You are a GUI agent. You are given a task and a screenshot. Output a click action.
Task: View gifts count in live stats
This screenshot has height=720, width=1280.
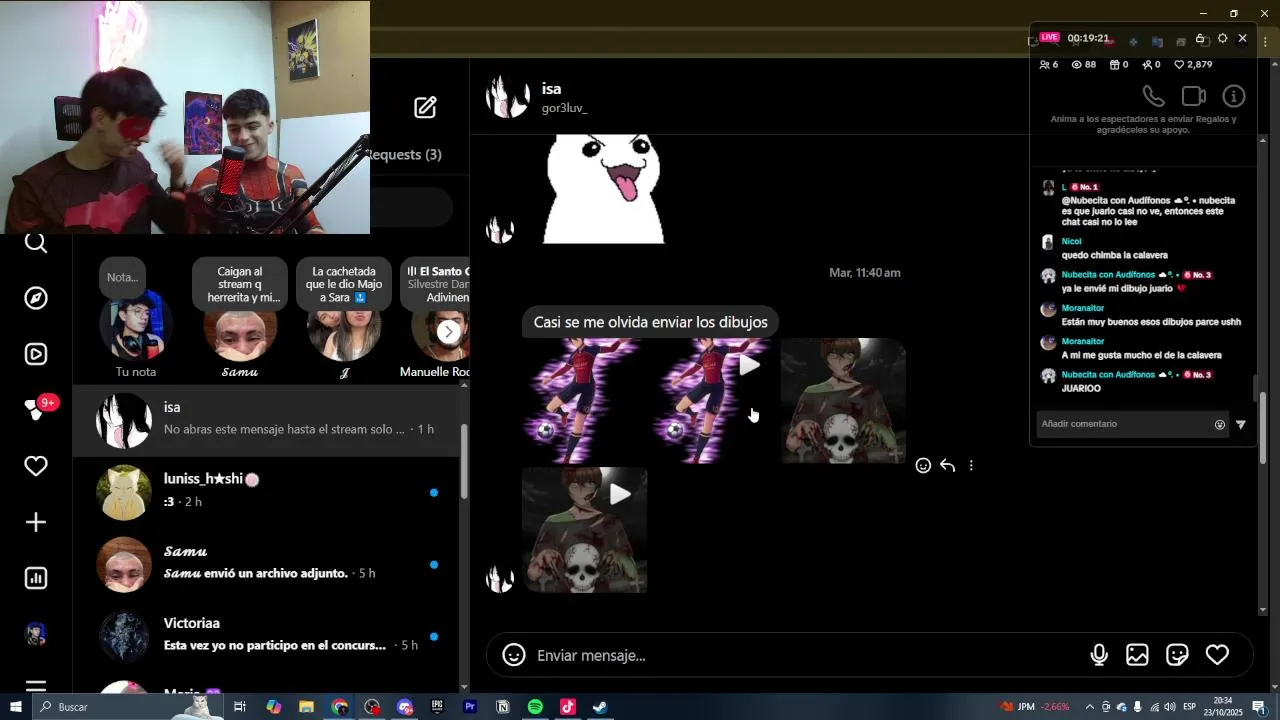click(1119, 64)
